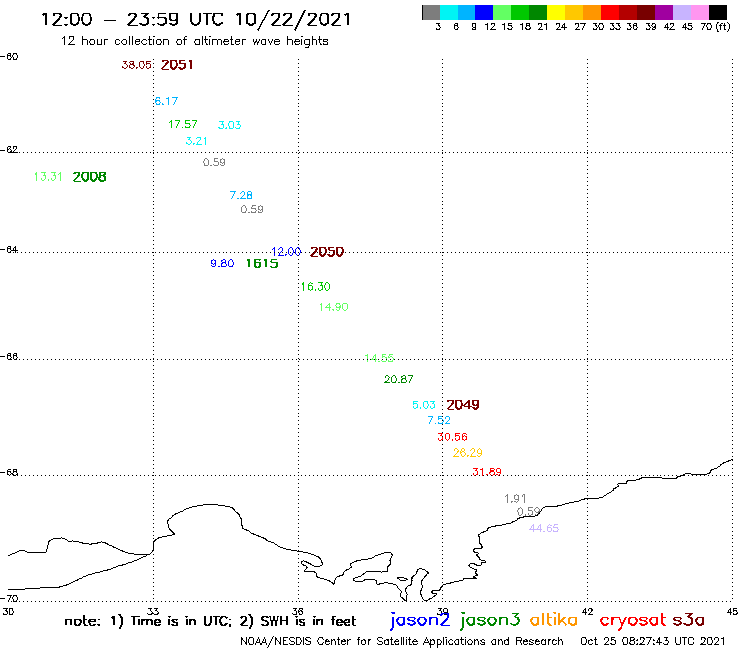The height and width of the screenshot is (650, 740).
Task: Click the latitude axis label -62
Action: (x=9, y=149)
